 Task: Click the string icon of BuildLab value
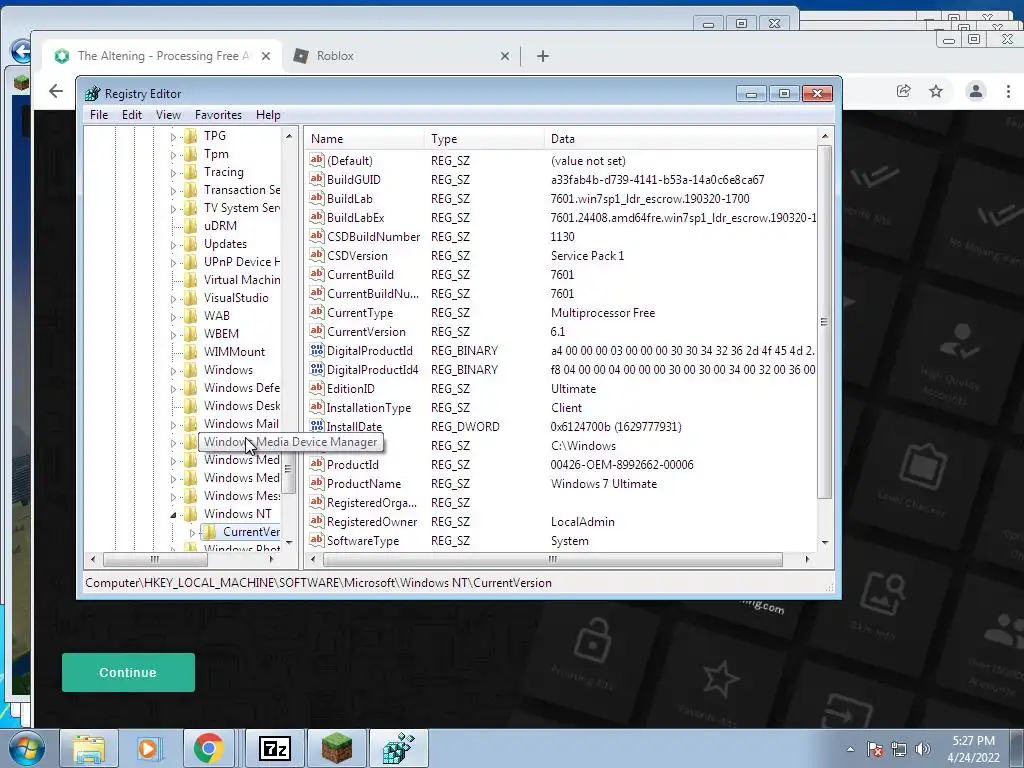click(x=317, y=198)
